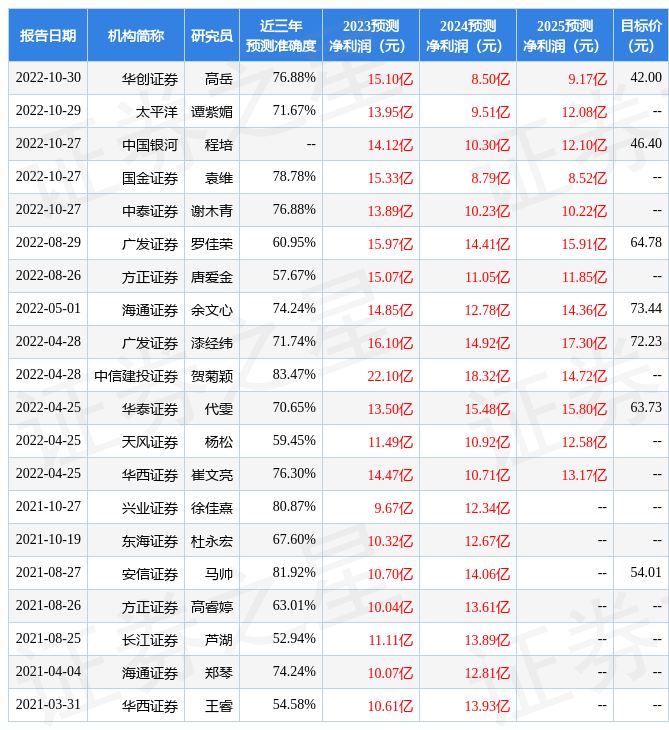Click accuracy value 52.94%
This screenshot has width=669, height=730.
[294, 639]
